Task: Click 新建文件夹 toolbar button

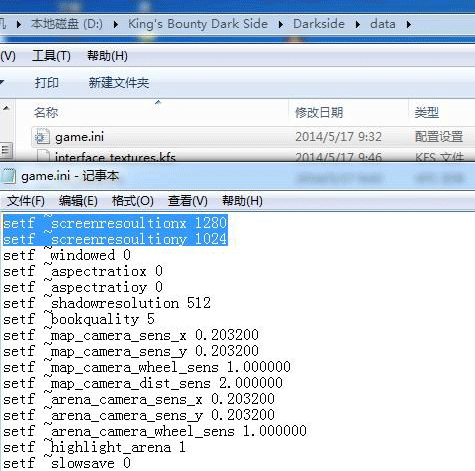Action: tap(119, 82)
